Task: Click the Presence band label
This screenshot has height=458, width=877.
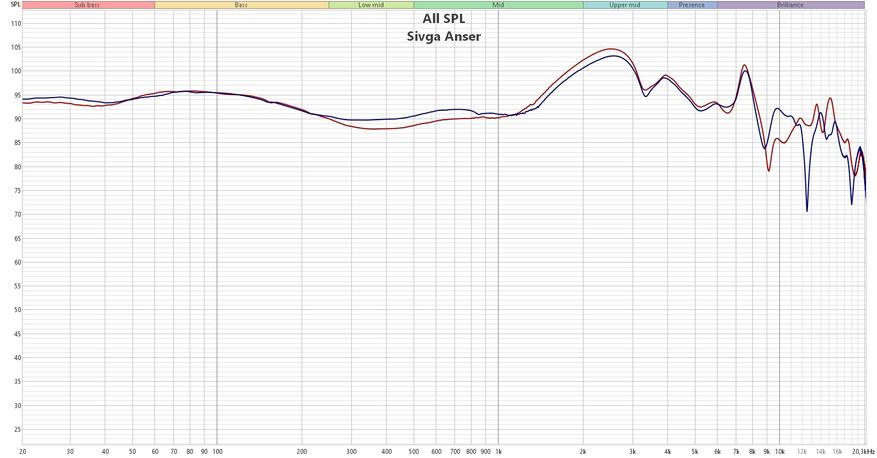Action: coord(692,5)
